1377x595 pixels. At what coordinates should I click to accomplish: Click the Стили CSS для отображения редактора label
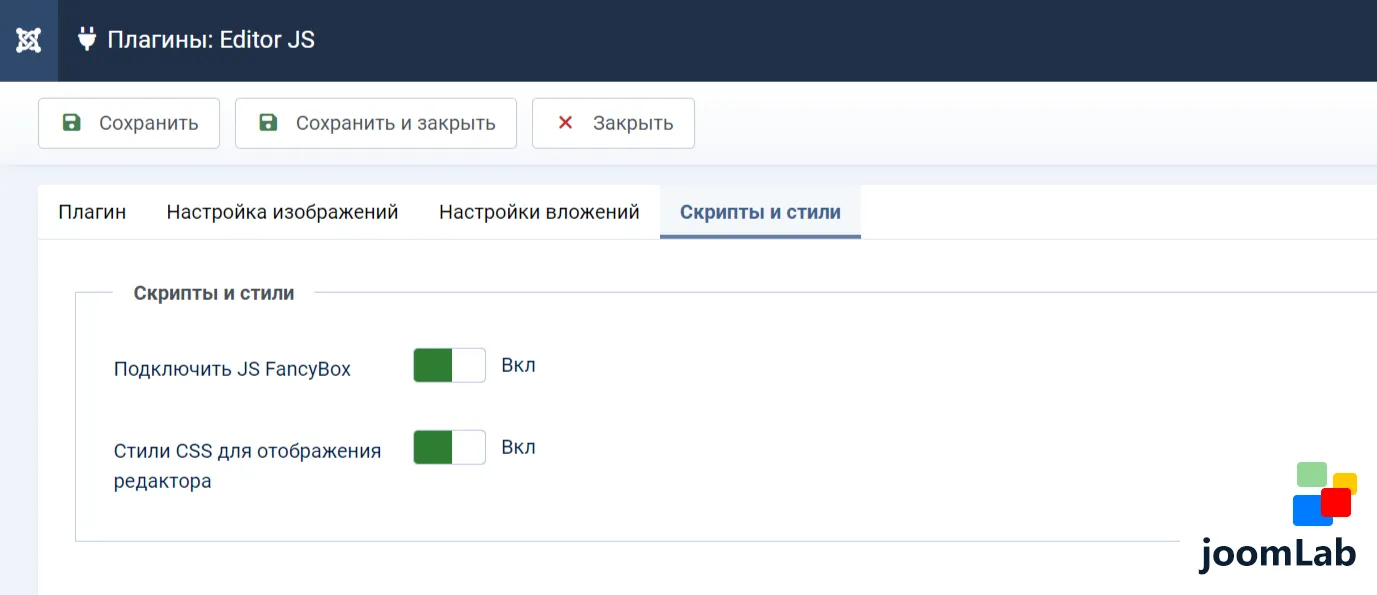click(x=248, y=466)
